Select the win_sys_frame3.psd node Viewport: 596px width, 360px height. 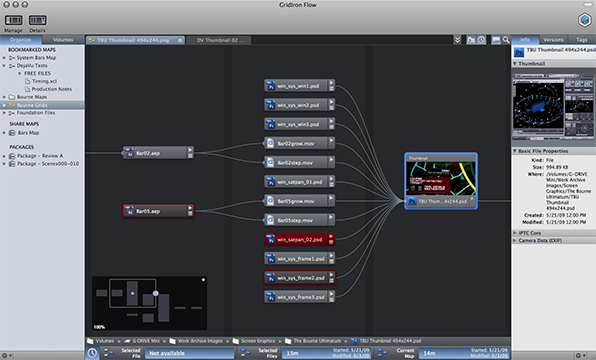pyautogui.click(x=300, y=297)
